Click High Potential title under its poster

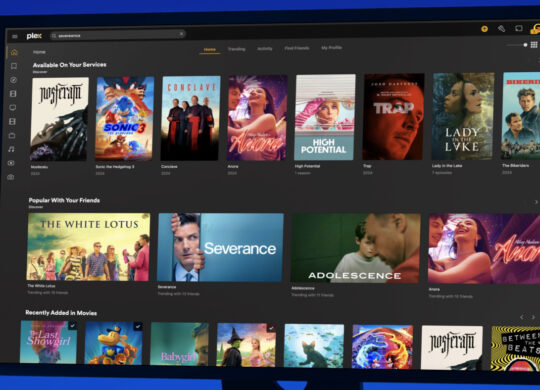[307, 166]
